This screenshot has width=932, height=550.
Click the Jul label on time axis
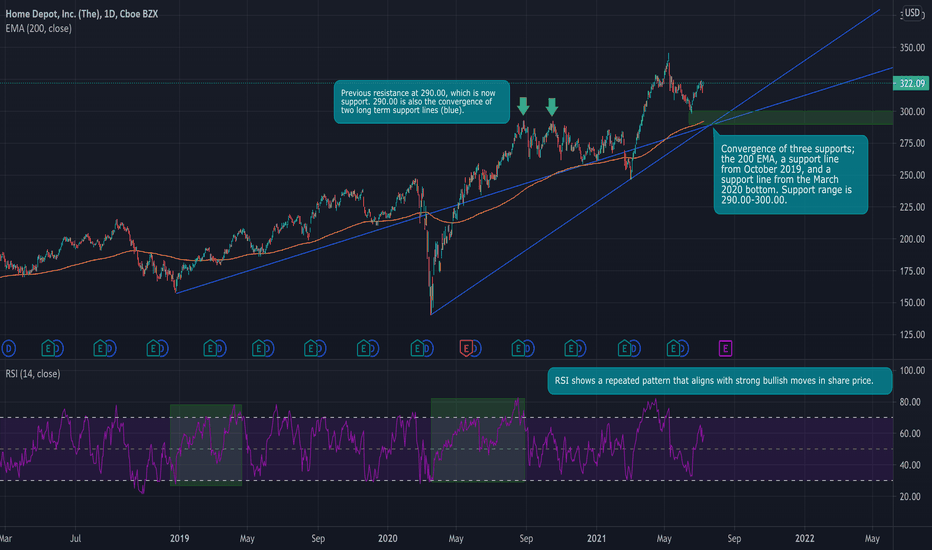click(75, 538)
